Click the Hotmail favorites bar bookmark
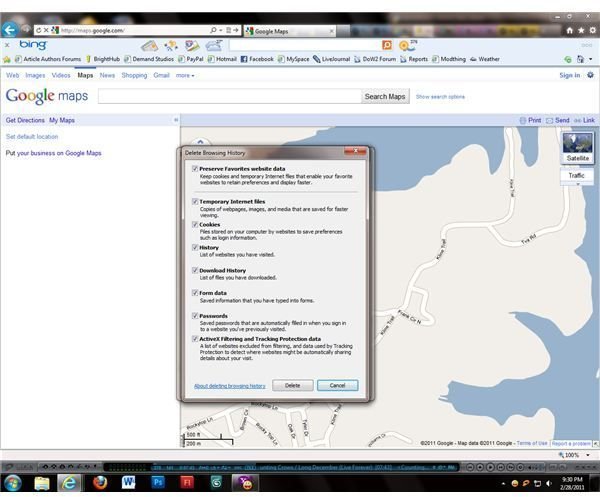 (x=222, y=59)
